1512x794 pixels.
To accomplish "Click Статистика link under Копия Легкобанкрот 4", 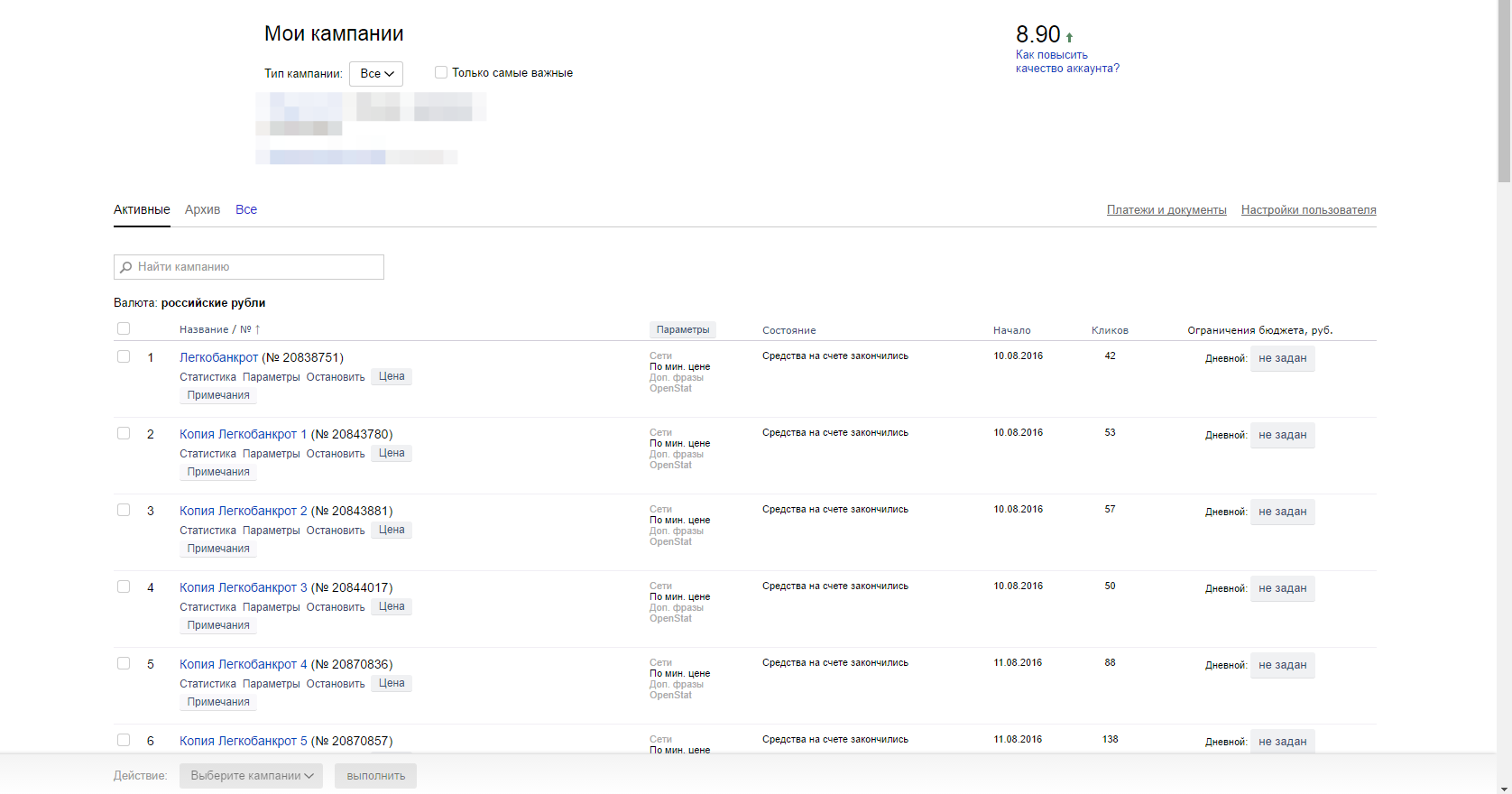I will [x=207, y=684].
